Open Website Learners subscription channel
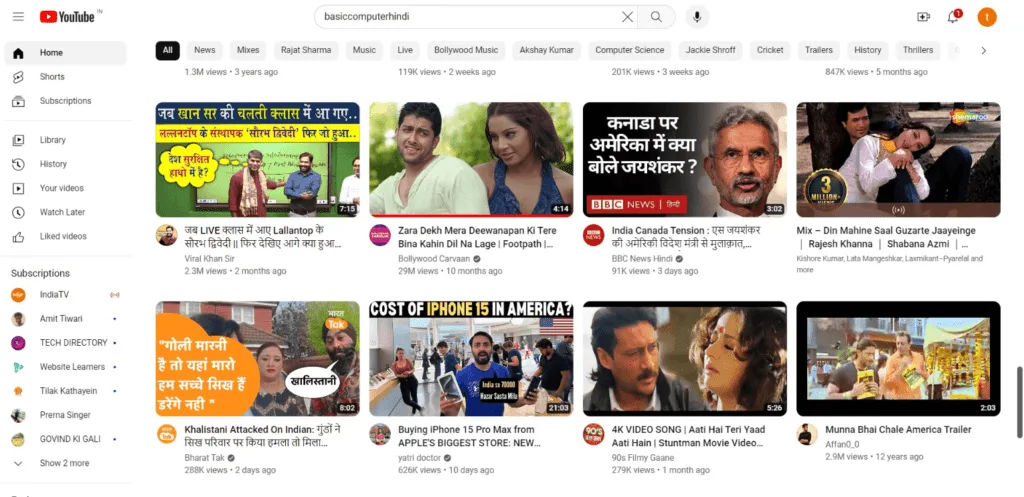 [x=65, y=367]
